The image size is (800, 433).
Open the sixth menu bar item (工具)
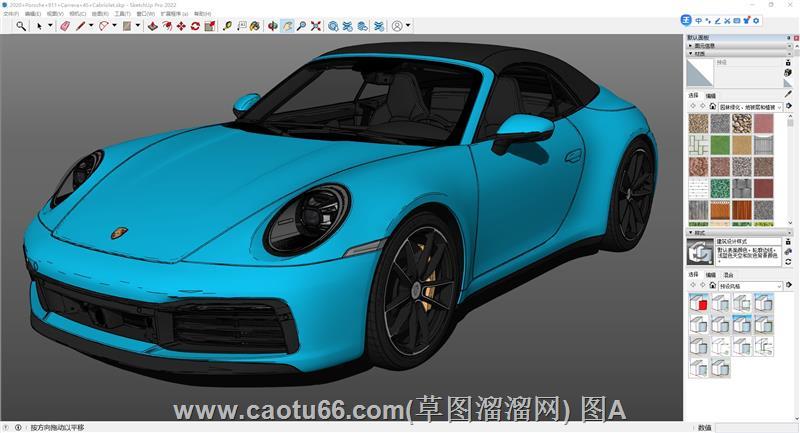point(122,14)
